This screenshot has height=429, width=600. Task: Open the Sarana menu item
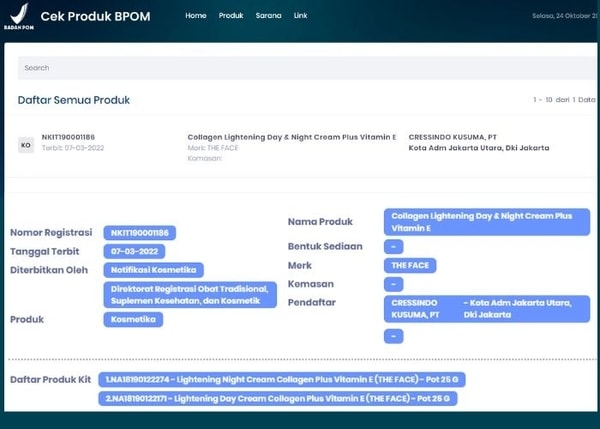[269, 16]
